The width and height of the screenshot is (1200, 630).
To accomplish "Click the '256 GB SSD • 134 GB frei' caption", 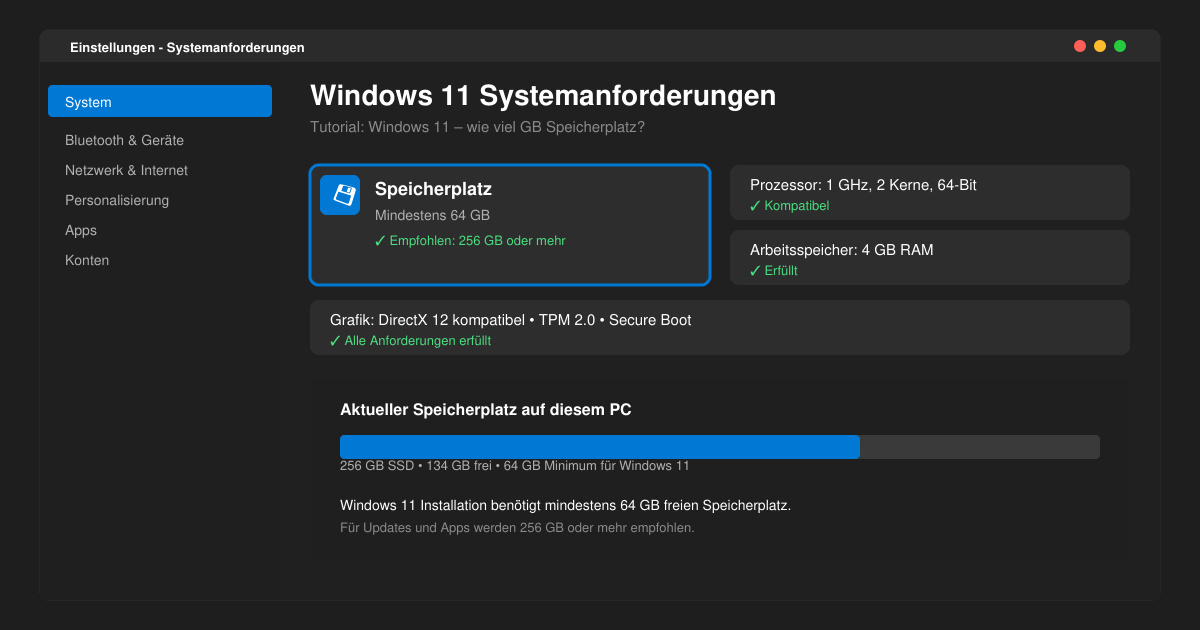I will tap(515, 466).
